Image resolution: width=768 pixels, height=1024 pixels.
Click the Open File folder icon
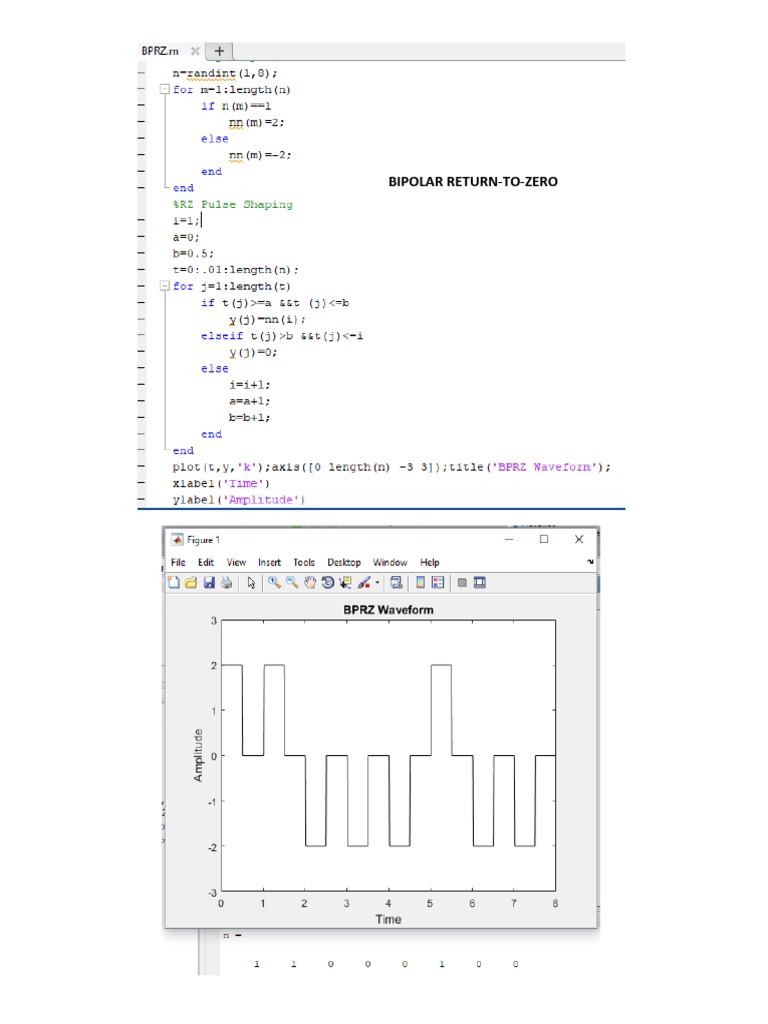191,583
